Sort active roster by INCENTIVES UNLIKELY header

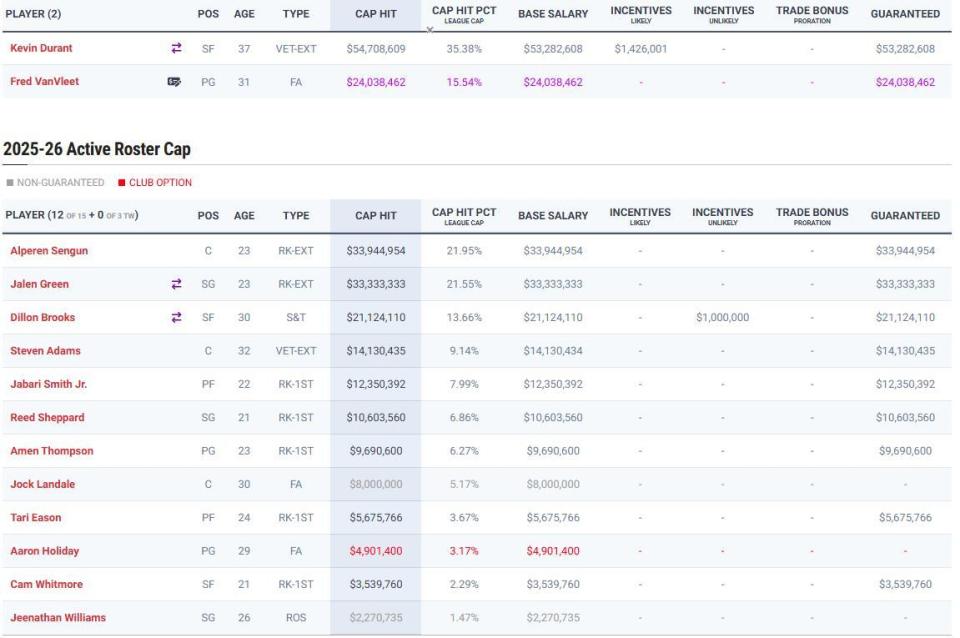click(722, 216)
